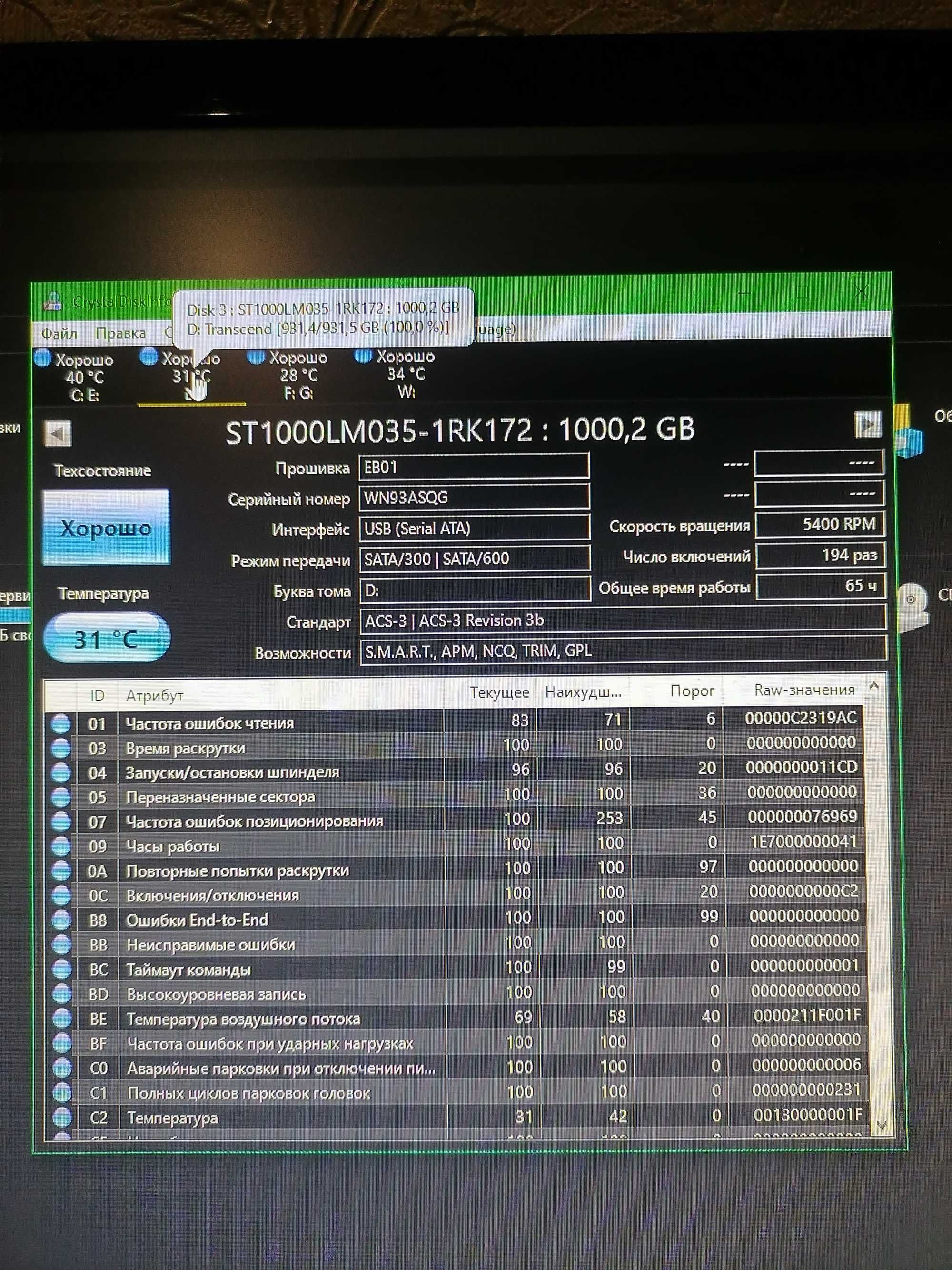Select attribute text Часы работы
Viewport: 952px width, 1270px height.
(x=173, y=846)
